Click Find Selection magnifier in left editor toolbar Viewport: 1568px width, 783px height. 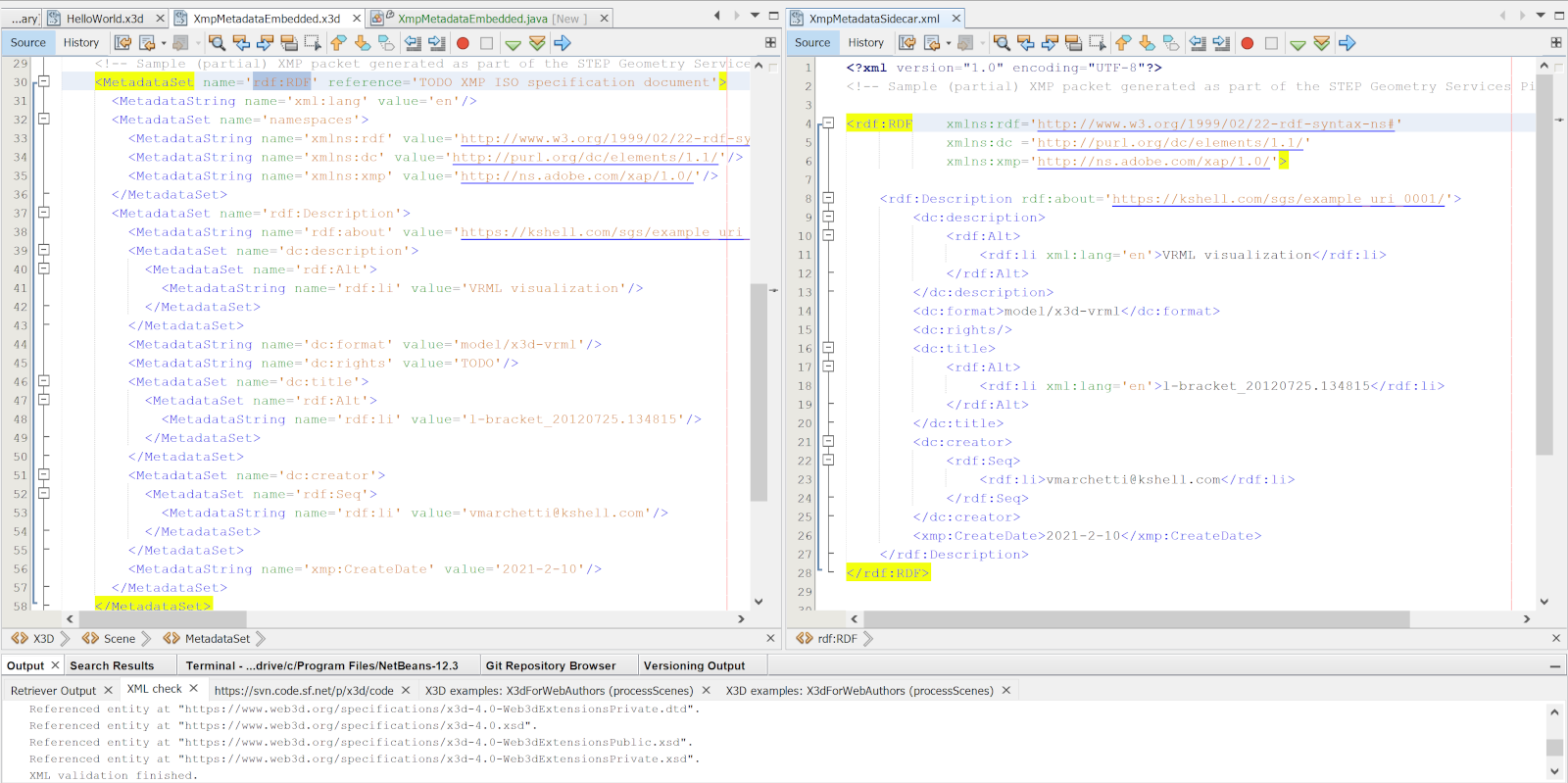tap(217, 43)
